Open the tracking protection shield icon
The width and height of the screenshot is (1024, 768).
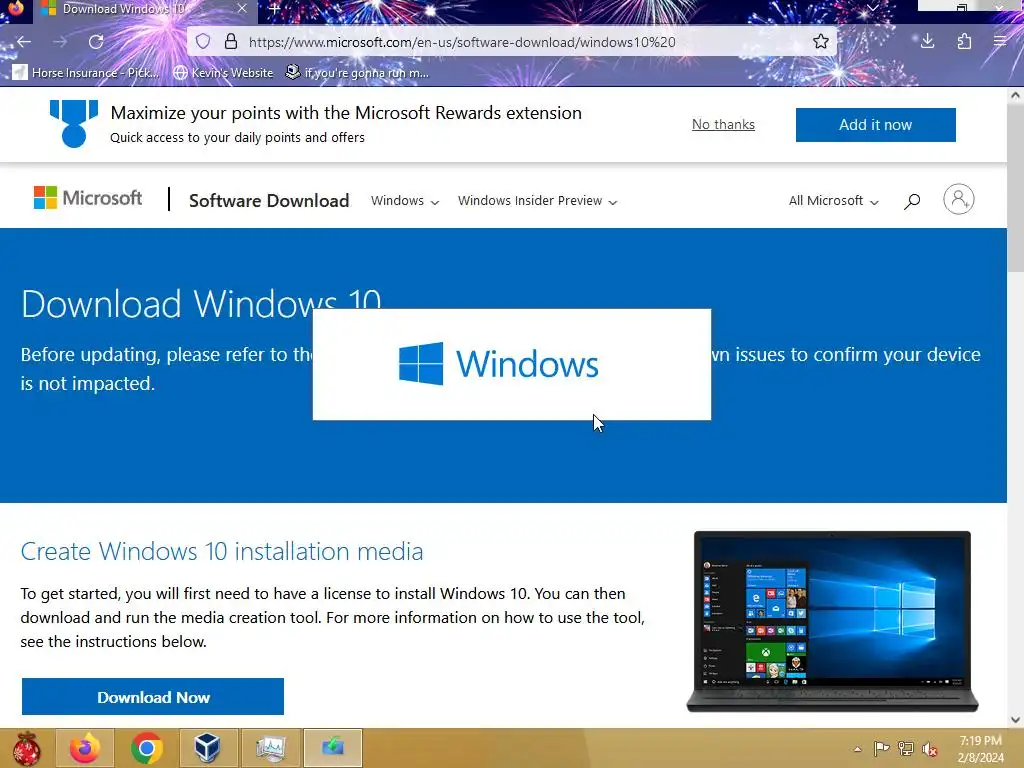point(203,42)
